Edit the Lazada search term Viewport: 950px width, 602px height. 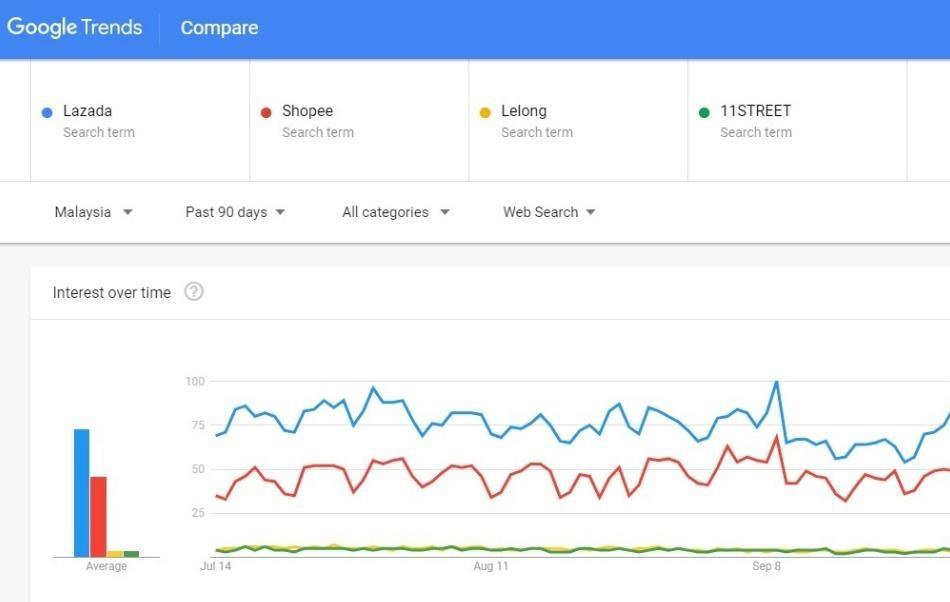click(88, 111)
